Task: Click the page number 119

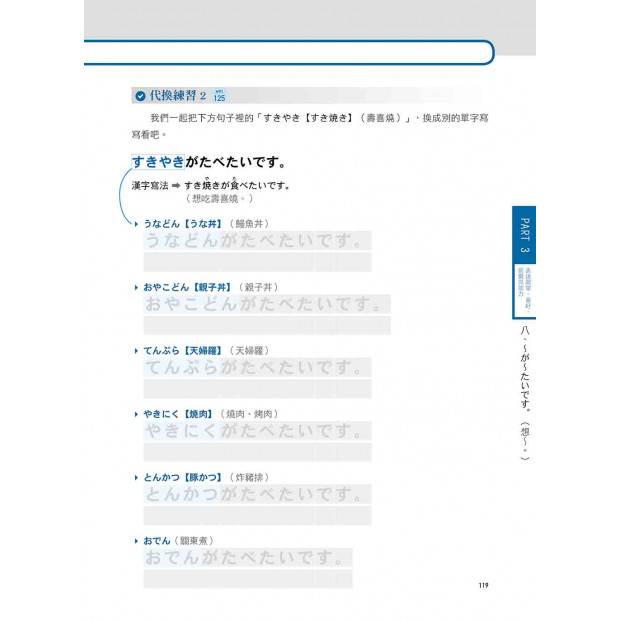Action: coord(483,586)
